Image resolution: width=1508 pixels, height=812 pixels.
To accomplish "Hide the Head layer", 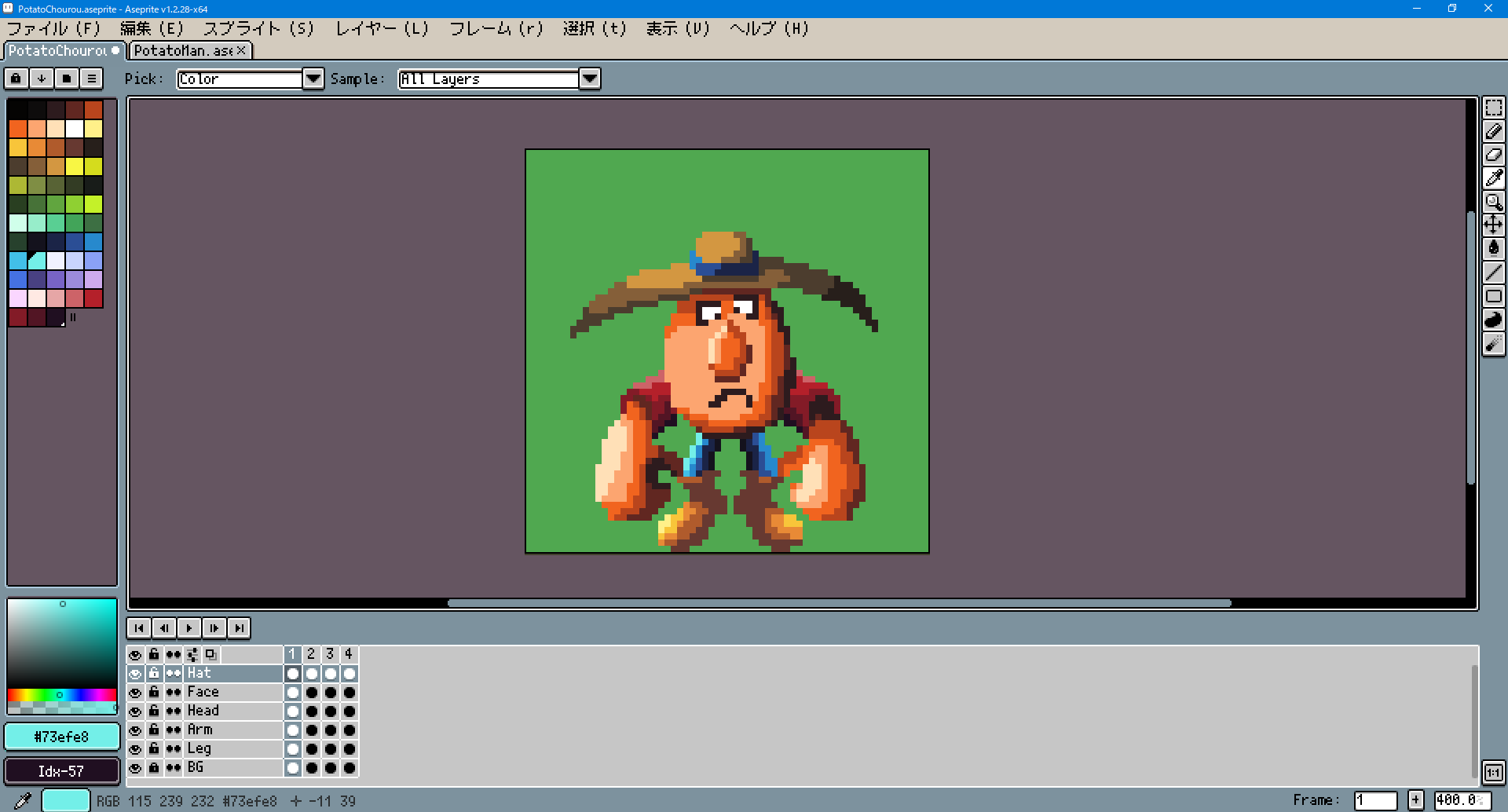I will [x=135, y=711].
